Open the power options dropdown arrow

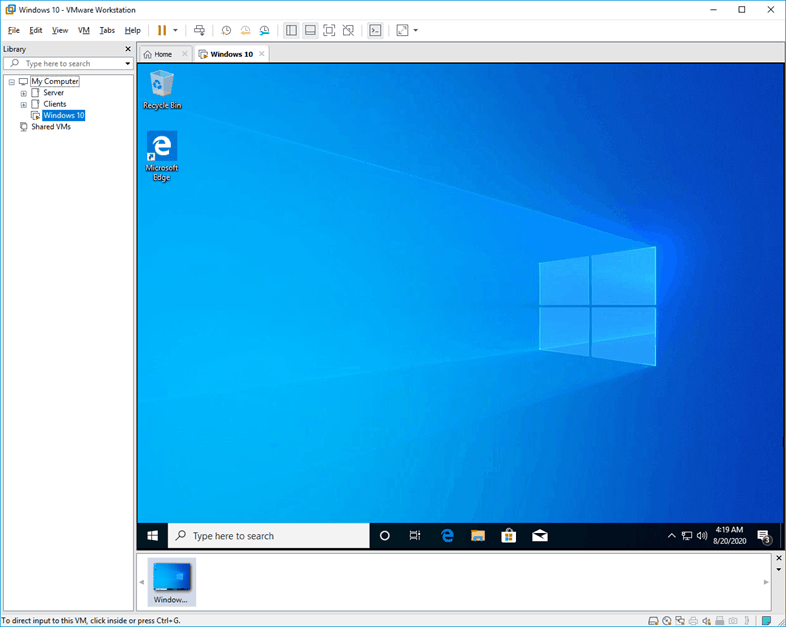click(x=175, y=31)
